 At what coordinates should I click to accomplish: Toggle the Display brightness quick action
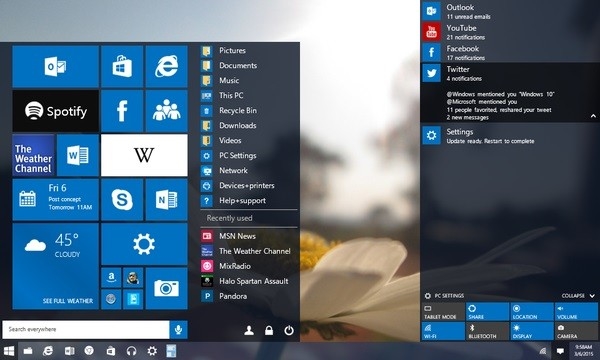(x=532, y=331)
